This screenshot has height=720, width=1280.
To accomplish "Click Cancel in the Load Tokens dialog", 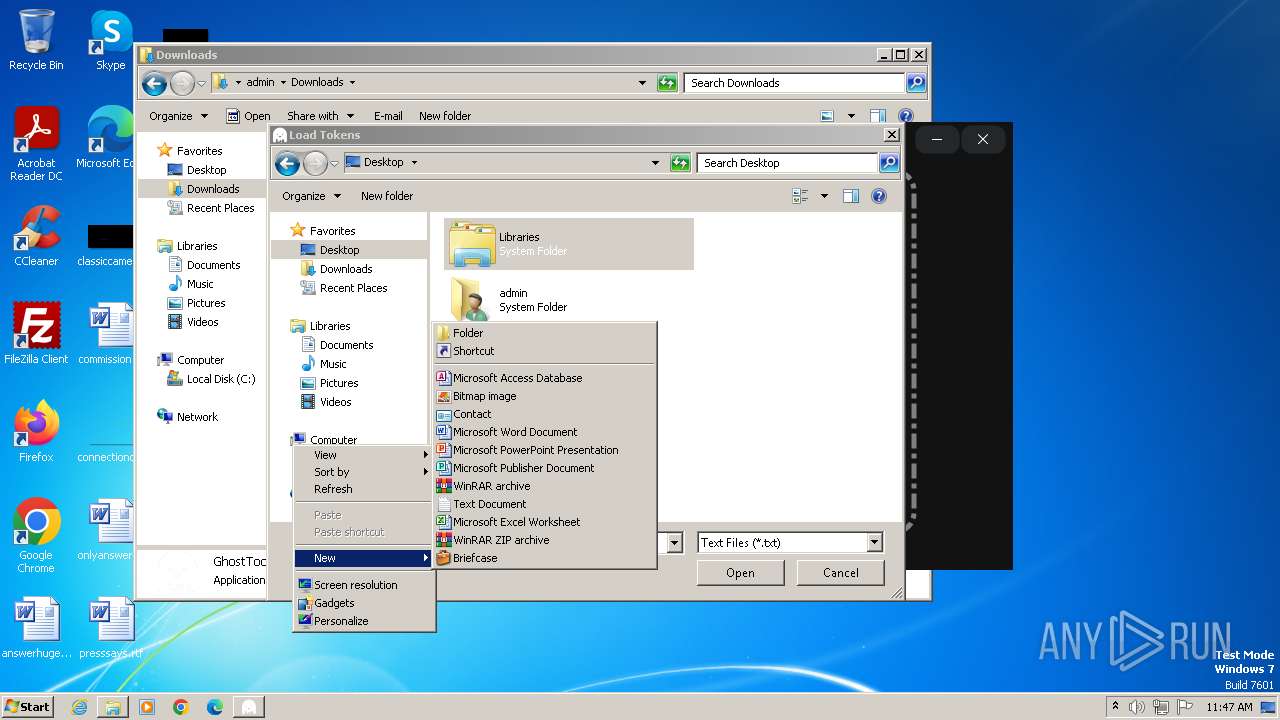I will coord(840,573).
